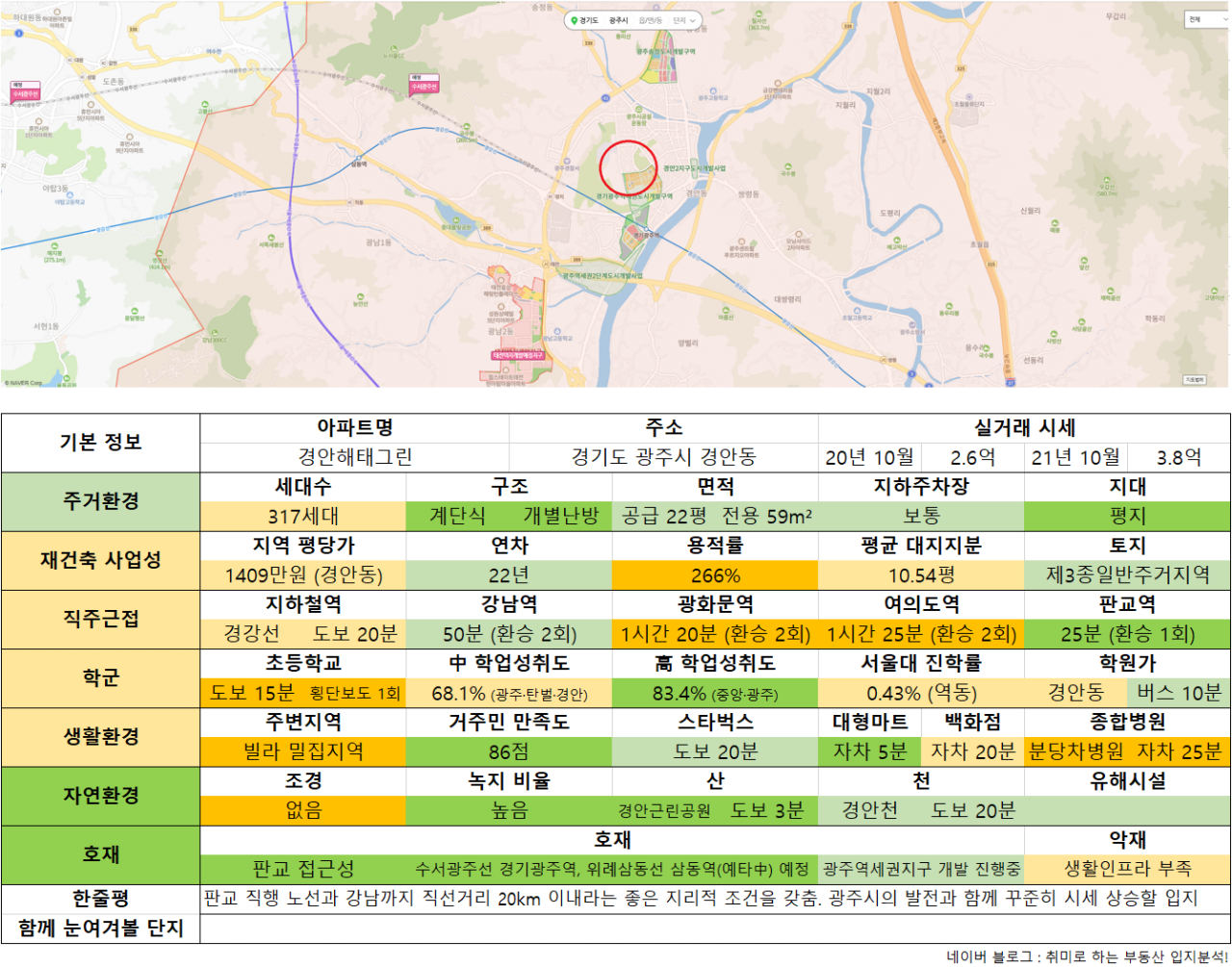This screenshot has height=967, width=1232.
Task: Click the pink 태전지구 district label
Action: pyautogui.click(x=518, y=356)
